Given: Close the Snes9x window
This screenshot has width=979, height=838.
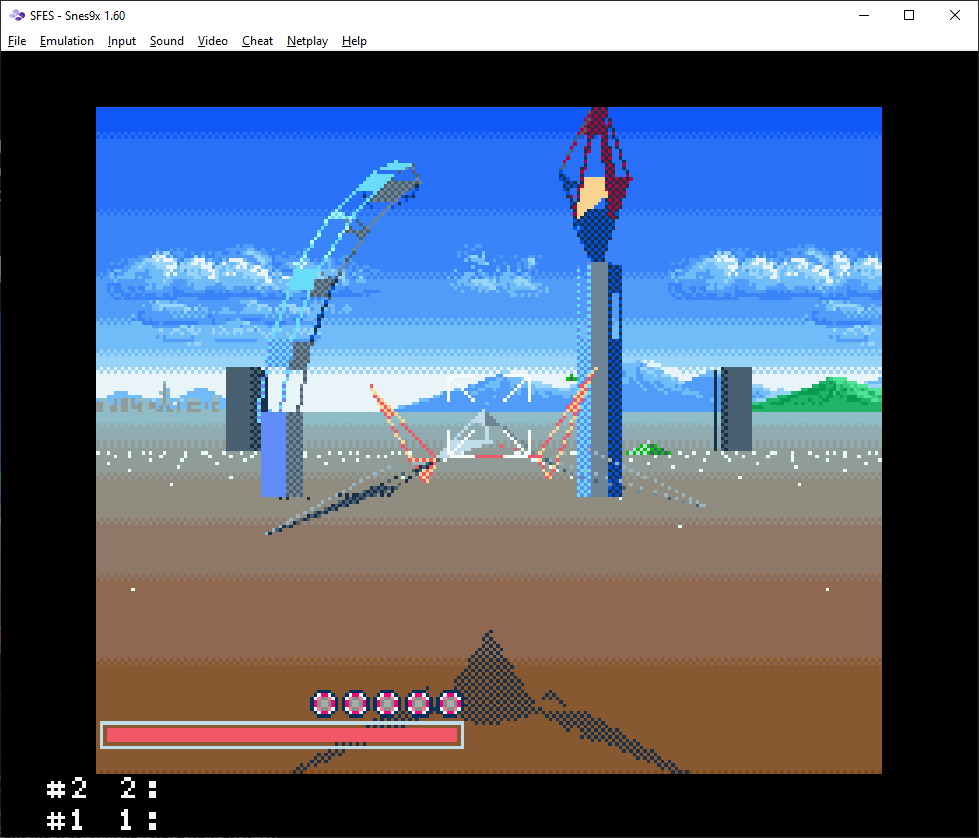Looking at the screenshot, I should click(955, 15).
